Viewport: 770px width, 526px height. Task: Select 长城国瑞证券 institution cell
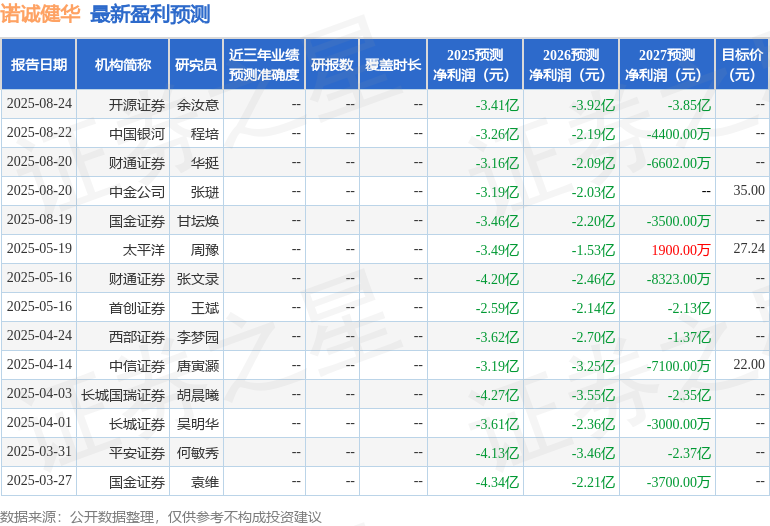(x=123, y=394)
